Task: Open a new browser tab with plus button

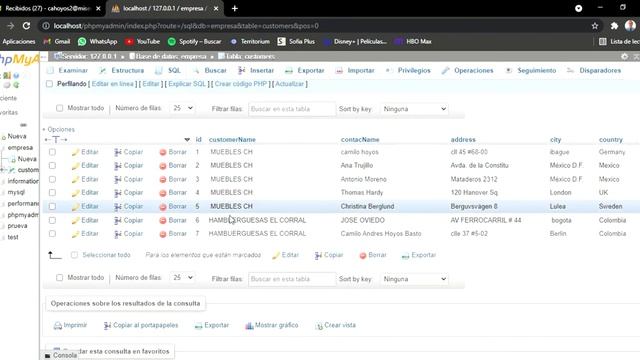Action: [x=235, y=9]
